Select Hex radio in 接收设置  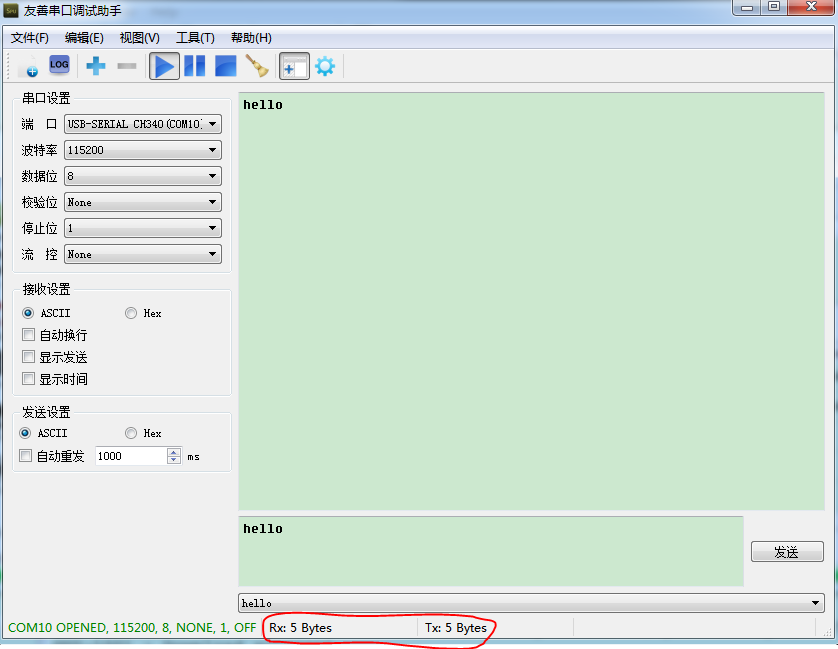131,313
